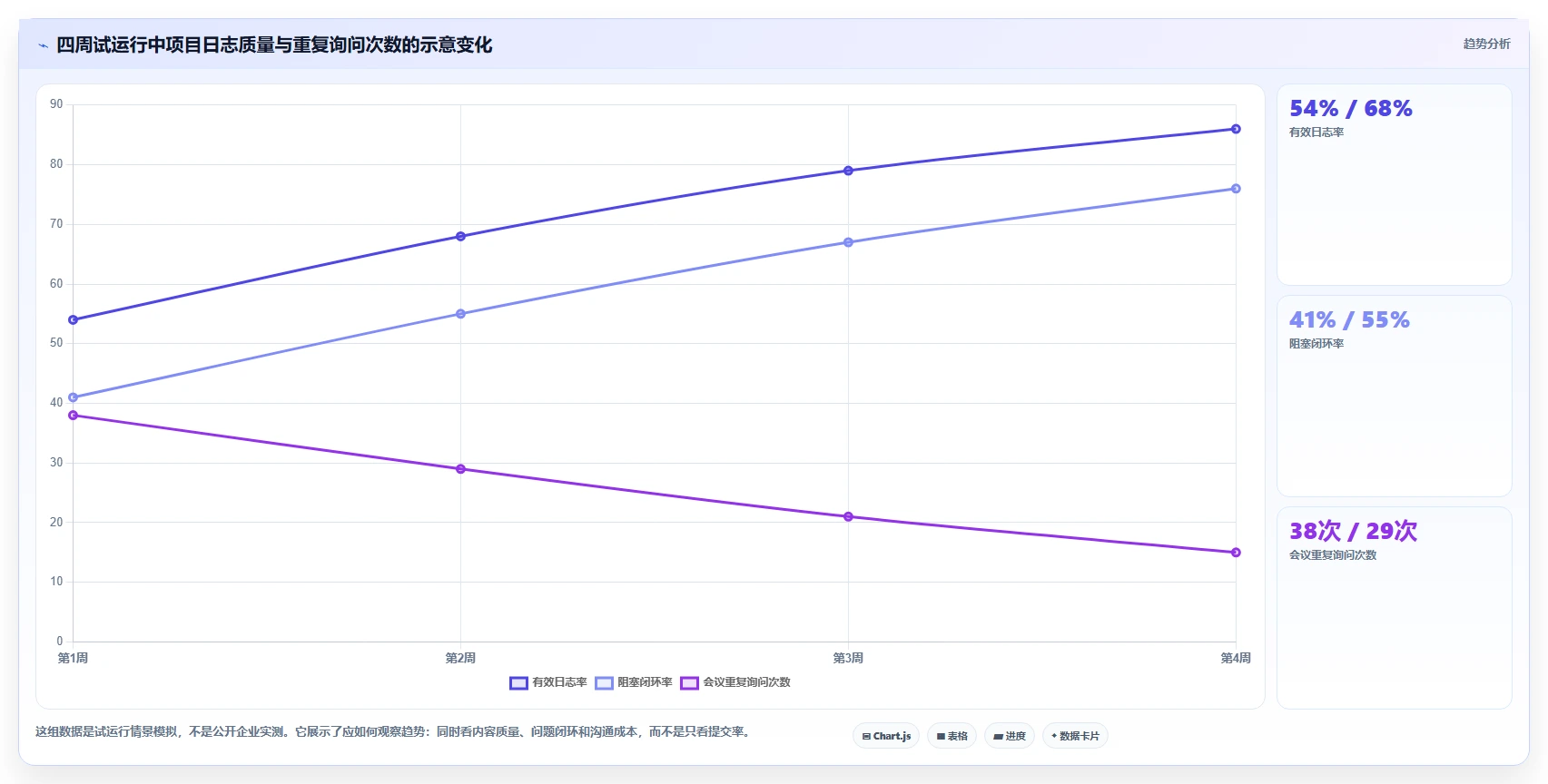1548x784 pixels.
Task: Click the dark blue 有效日志率 legend swatch
Action: (x=518, y=683)
